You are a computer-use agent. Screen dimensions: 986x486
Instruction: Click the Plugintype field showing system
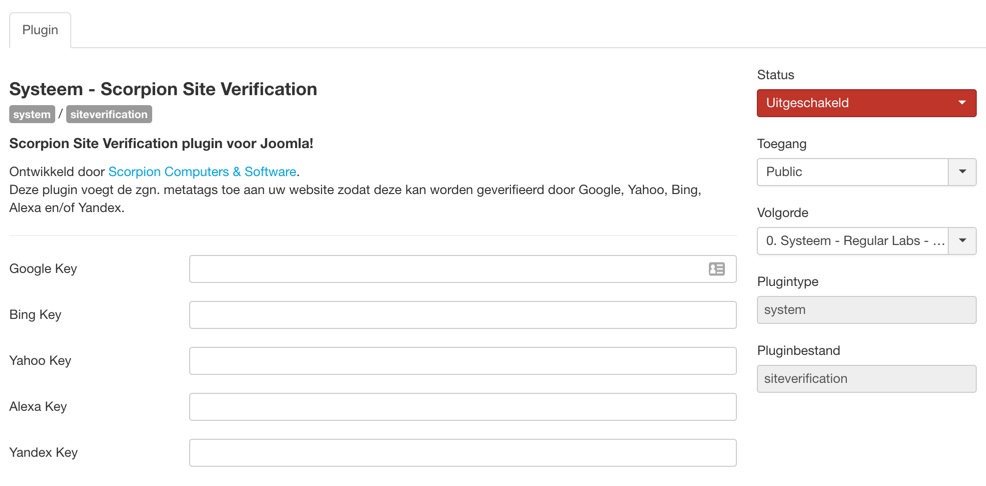click(x=866, y=310)
